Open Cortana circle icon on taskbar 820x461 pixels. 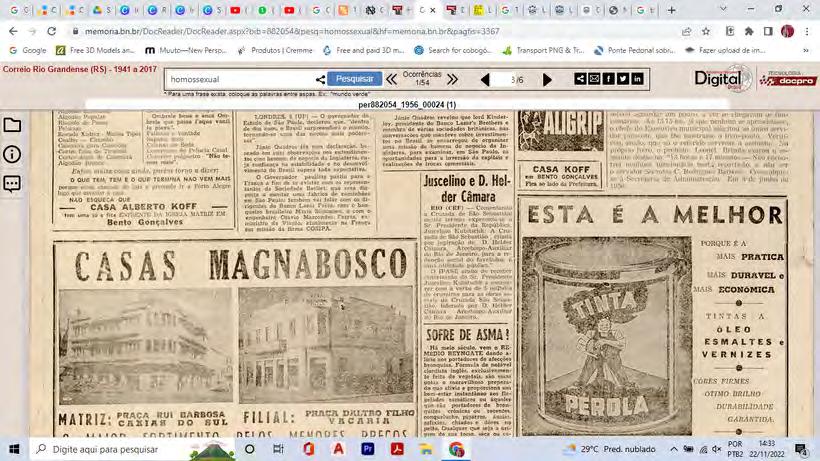pos(249,449)
